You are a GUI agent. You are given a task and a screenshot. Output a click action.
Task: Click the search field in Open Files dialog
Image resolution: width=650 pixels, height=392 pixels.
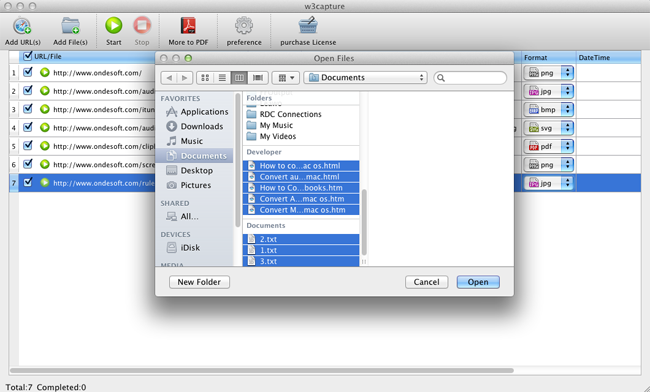(470, 77)
